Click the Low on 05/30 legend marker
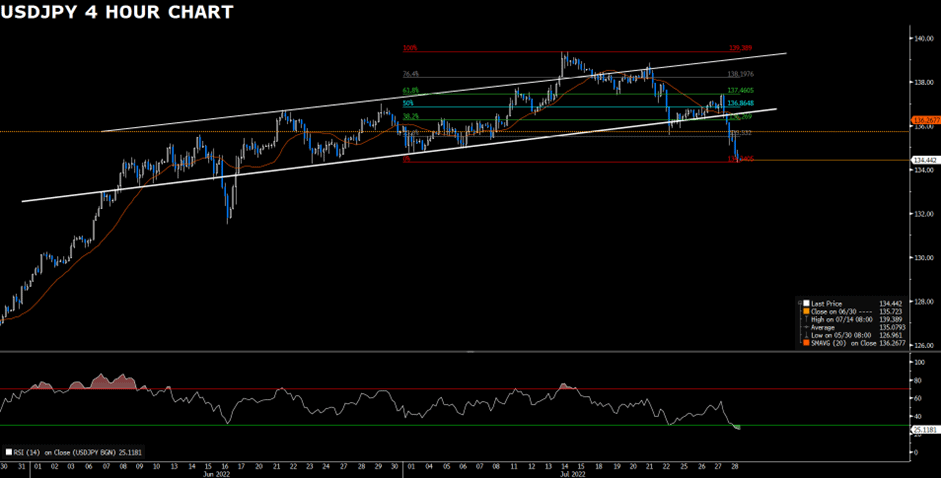 805,336
